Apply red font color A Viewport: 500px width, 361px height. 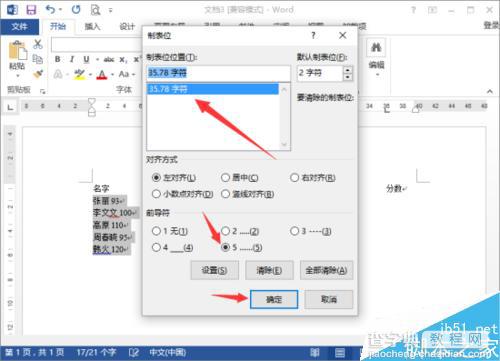pyautogui.click(x=102, y=74)
